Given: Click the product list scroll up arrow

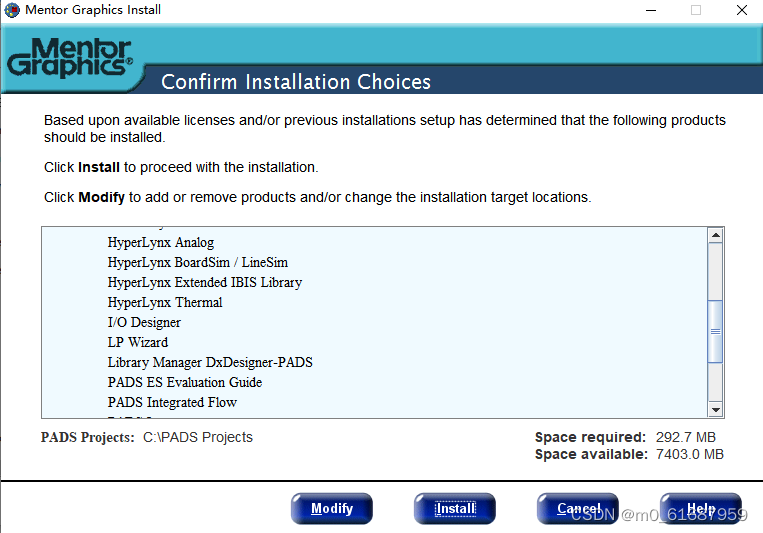Looking at the screenshot, I should (x=715, y=236).
